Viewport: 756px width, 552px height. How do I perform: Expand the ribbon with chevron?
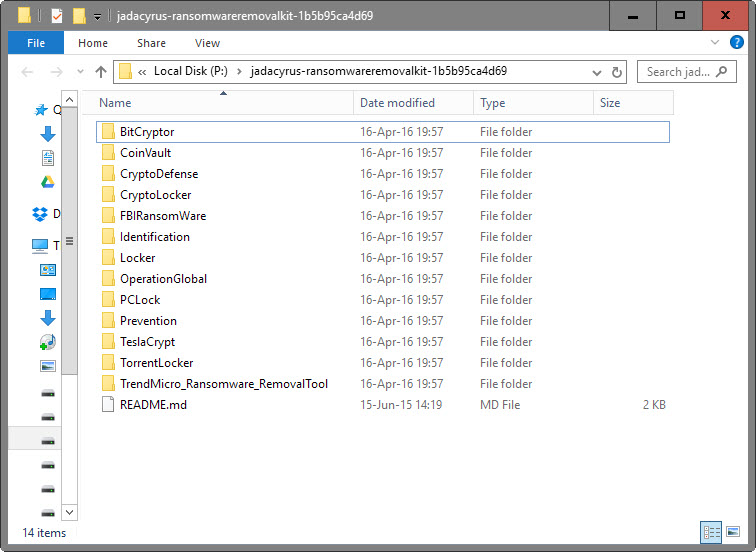tap(715, 42)
